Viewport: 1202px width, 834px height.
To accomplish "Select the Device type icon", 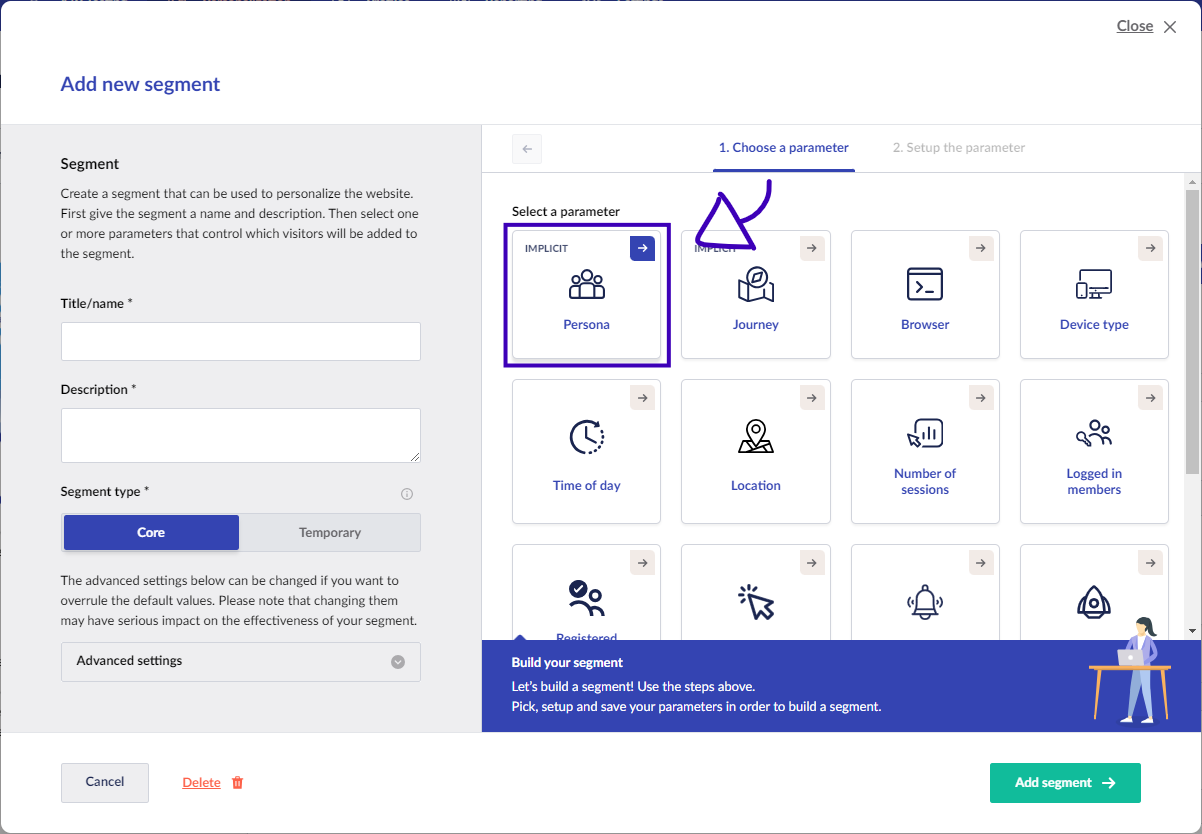I will (x=1094, y=285).
